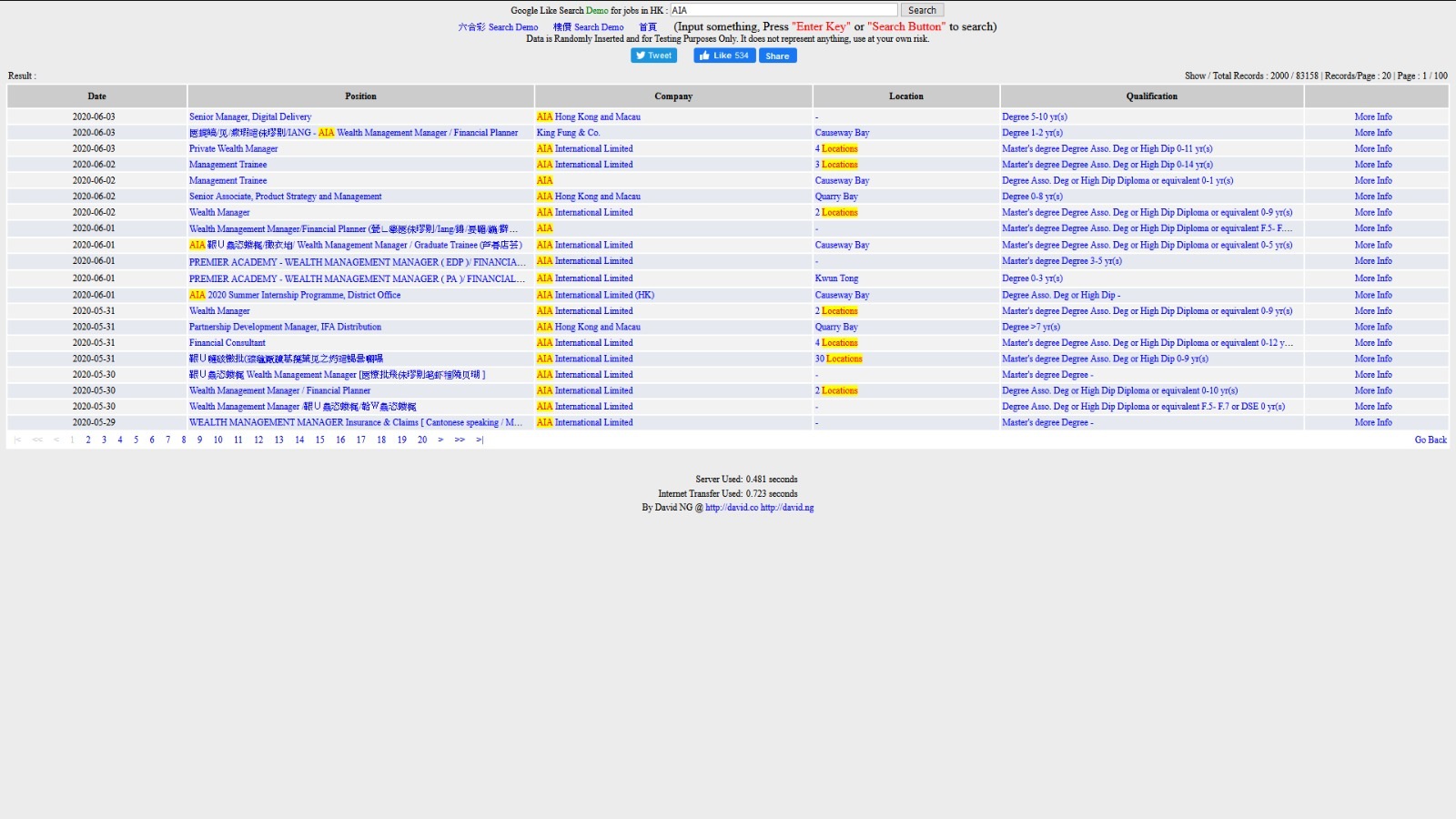Click the Location column header

(906, 96)
